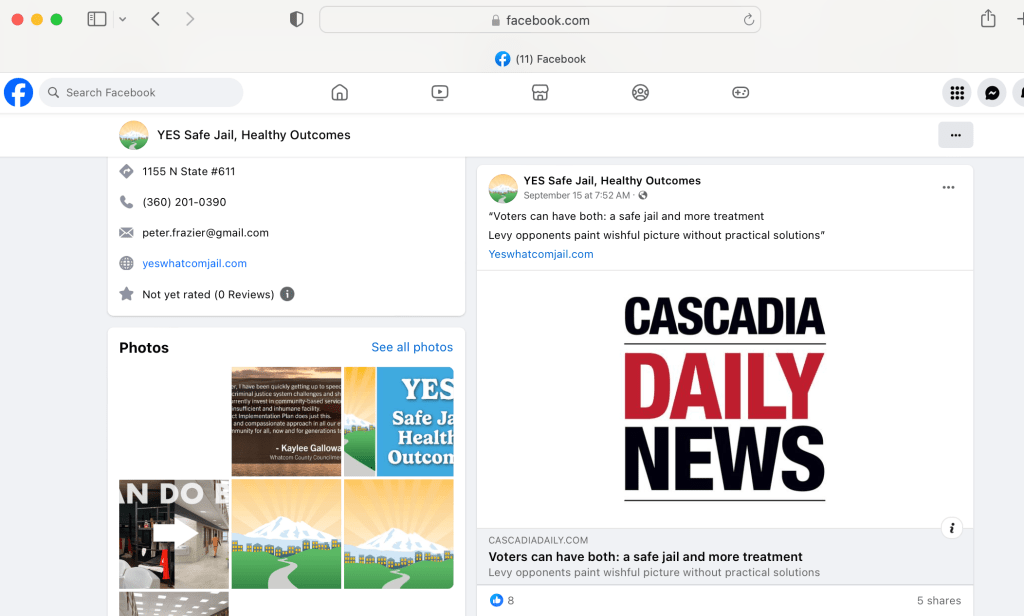Open the post's three-dot options menu
Screen dimensions: 1024x616
click(x=948, y=187)
